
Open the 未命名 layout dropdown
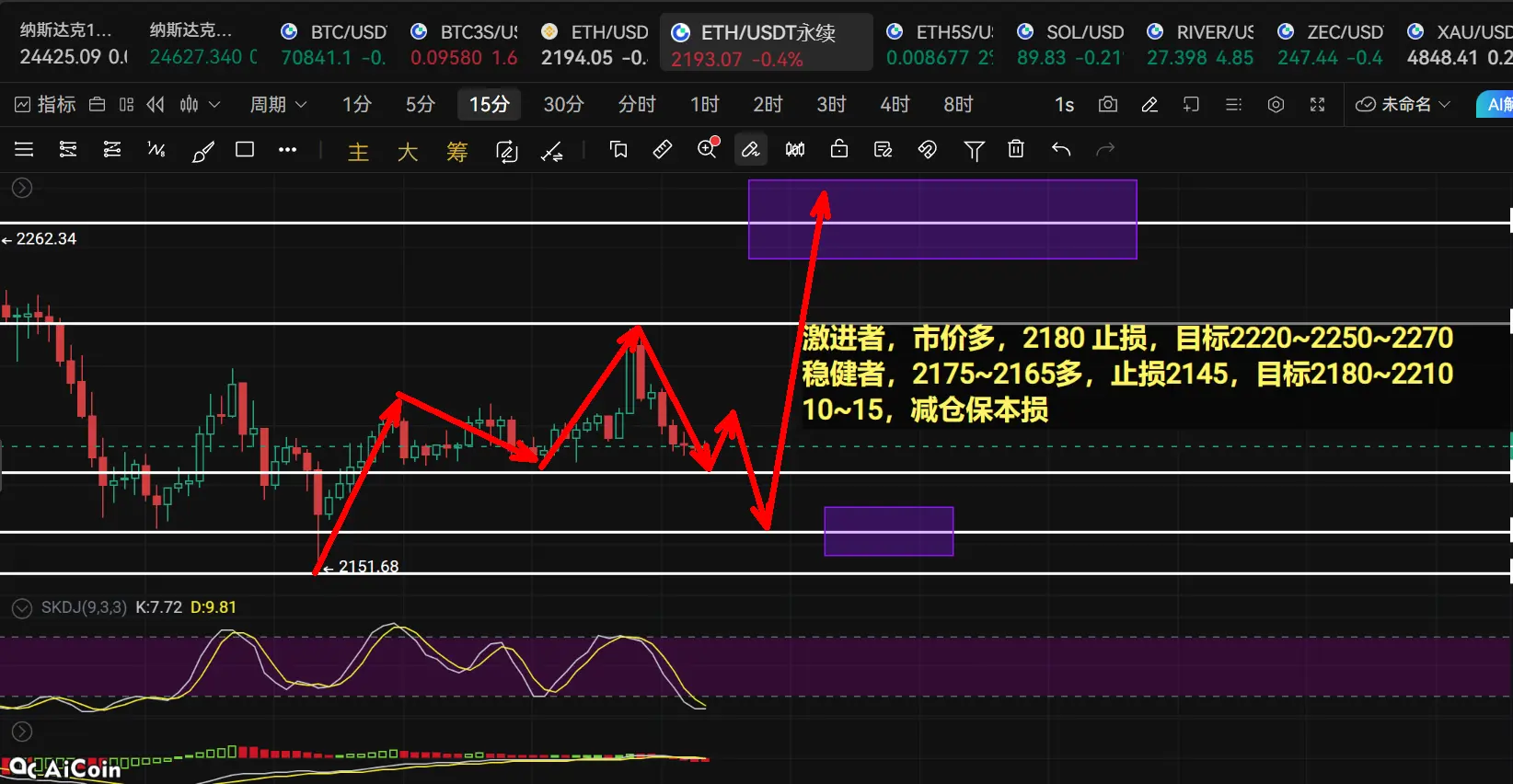point(1403,105)
